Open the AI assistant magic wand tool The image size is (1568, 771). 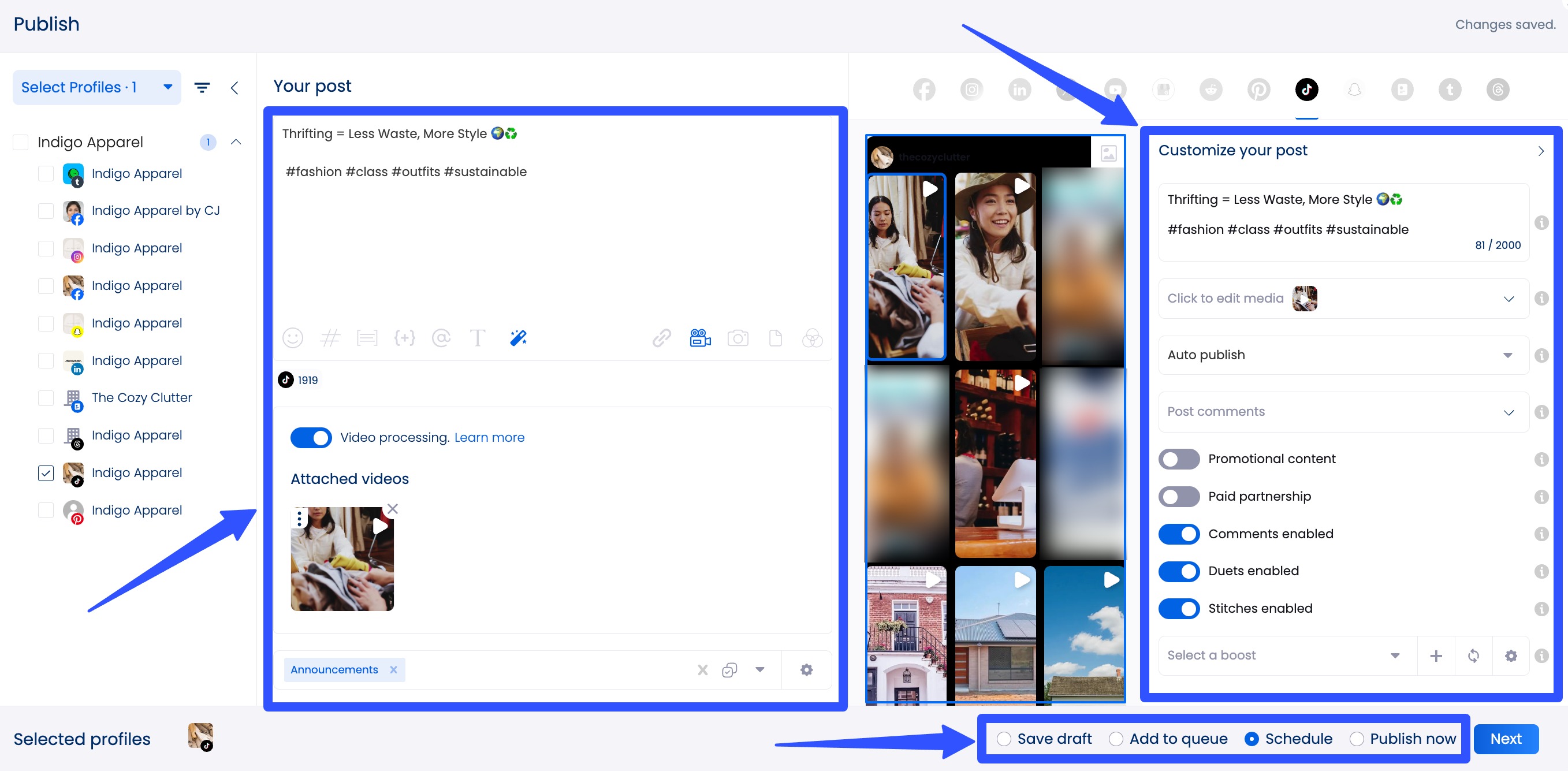(x=518, y=338)
